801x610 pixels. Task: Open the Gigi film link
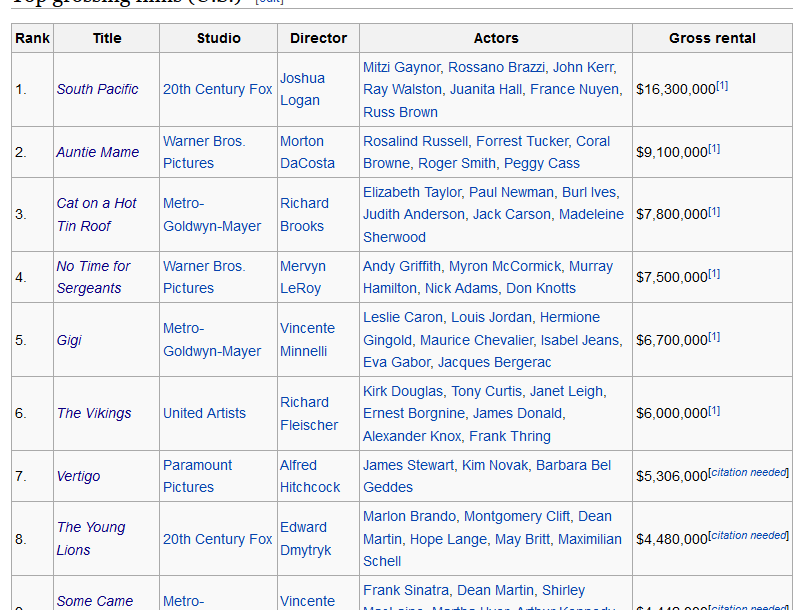(69, 340)
